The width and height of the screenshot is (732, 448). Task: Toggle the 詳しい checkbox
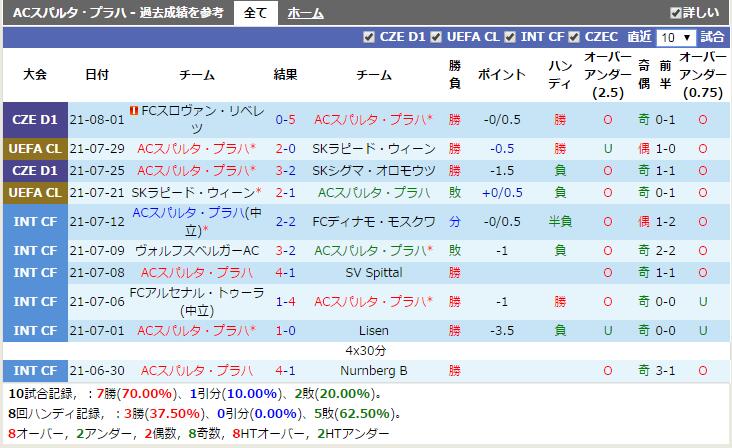[675, 13]
